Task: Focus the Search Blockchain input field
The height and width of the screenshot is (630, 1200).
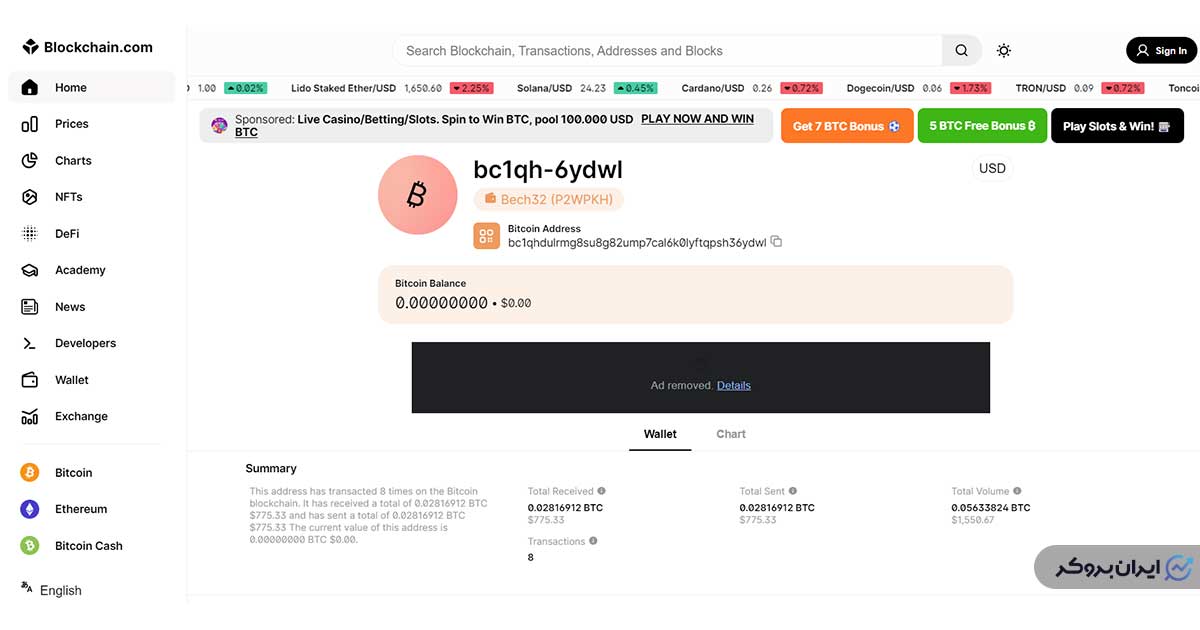Action: pyautogui.click(x=668, y=51)
